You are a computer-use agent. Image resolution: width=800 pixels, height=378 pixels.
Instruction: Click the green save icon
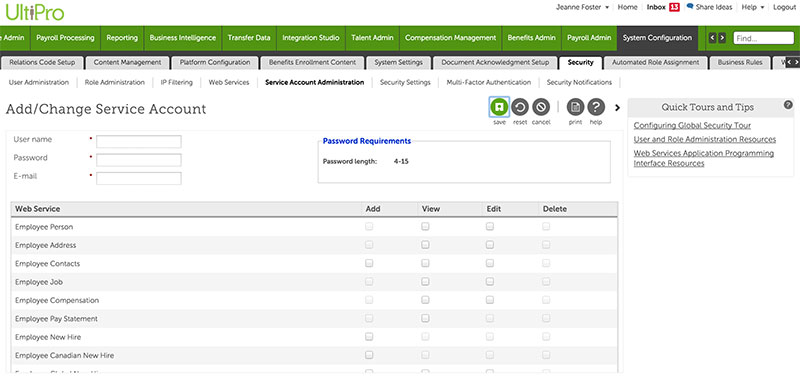click(x=499, y=107)
